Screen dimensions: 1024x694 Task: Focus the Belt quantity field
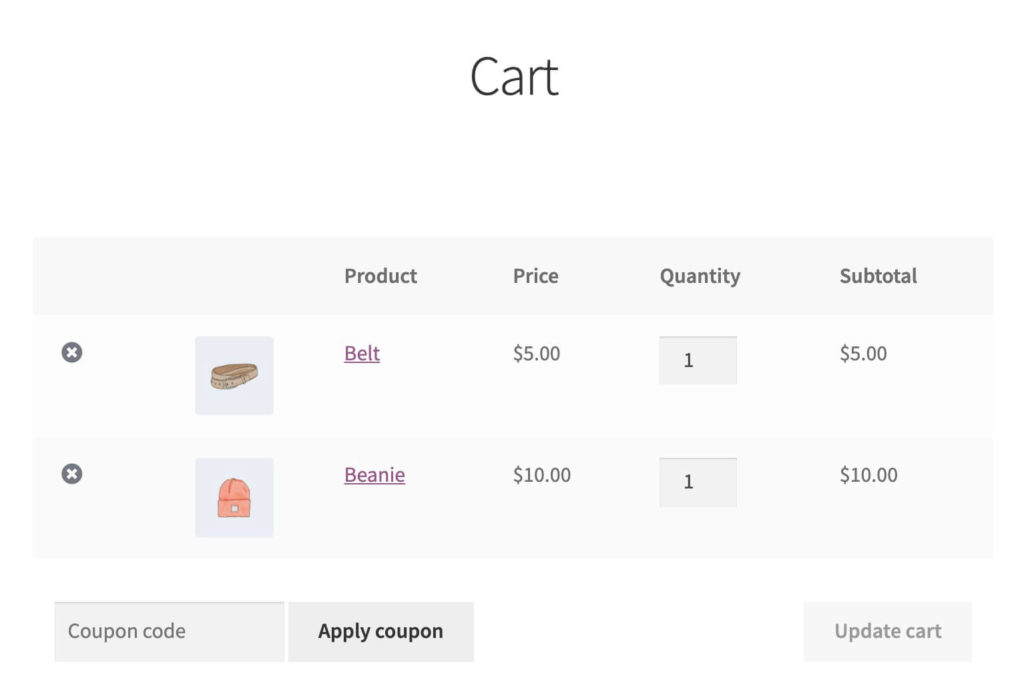[697, 360]
